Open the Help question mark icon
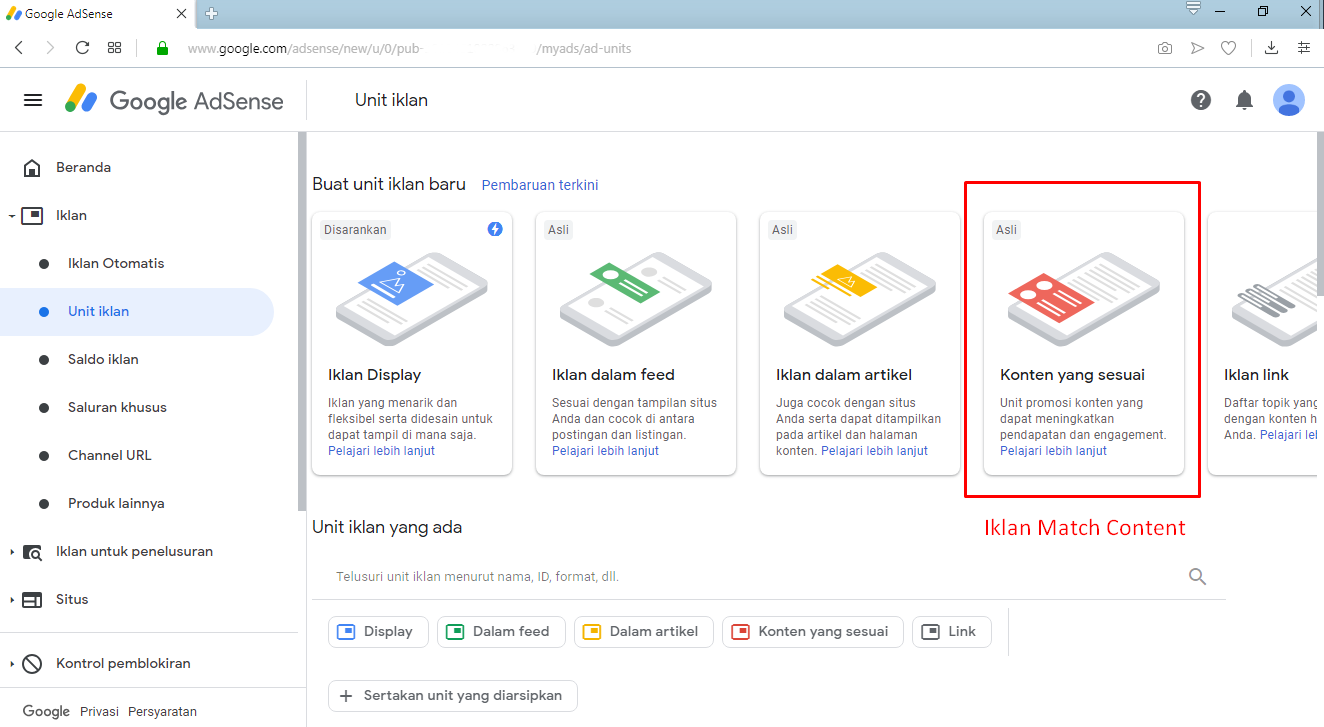 click(x=1201, y=100)
